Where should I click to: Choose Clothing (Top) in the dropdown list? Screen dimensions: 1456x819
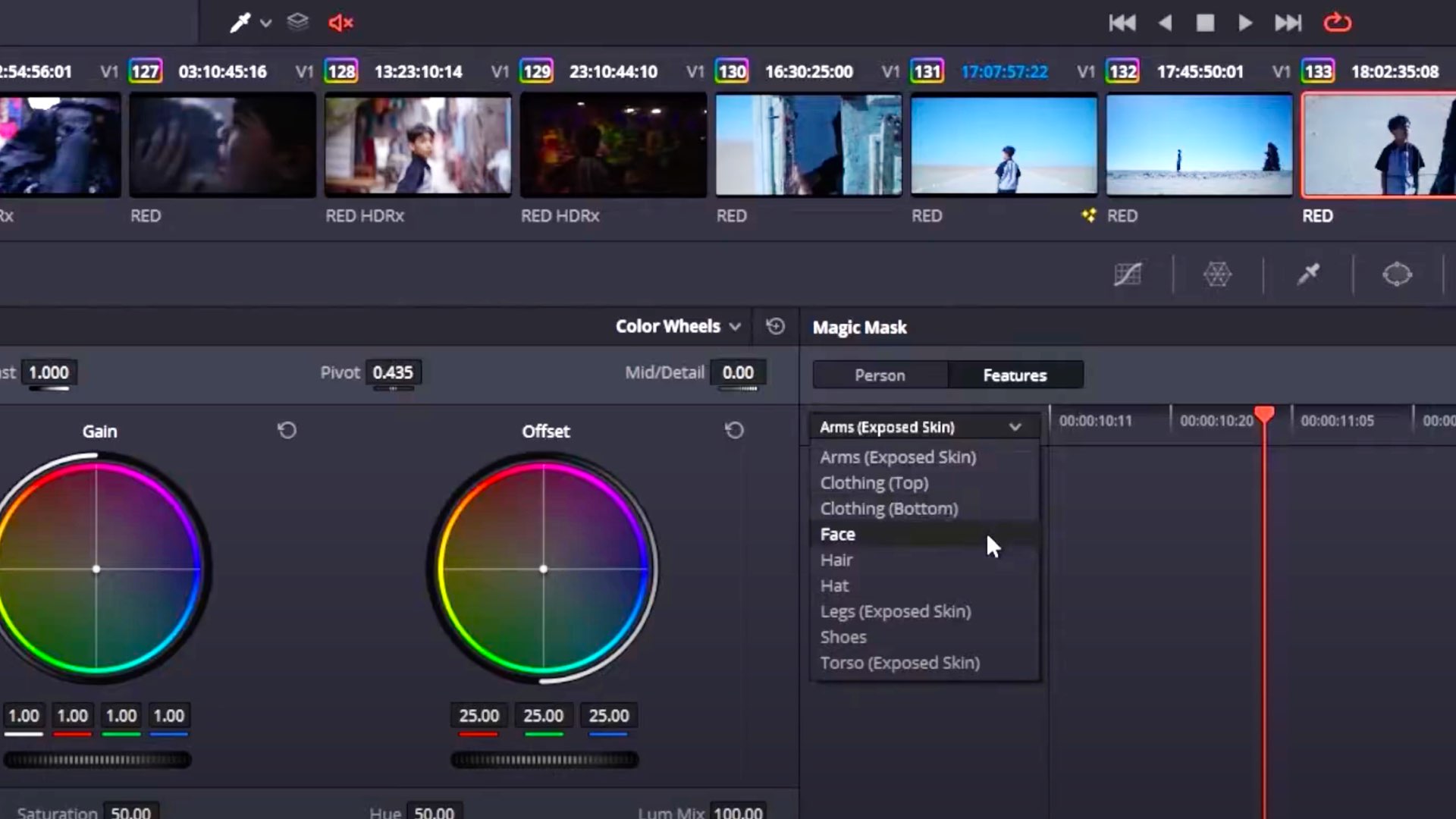point(874,483)
